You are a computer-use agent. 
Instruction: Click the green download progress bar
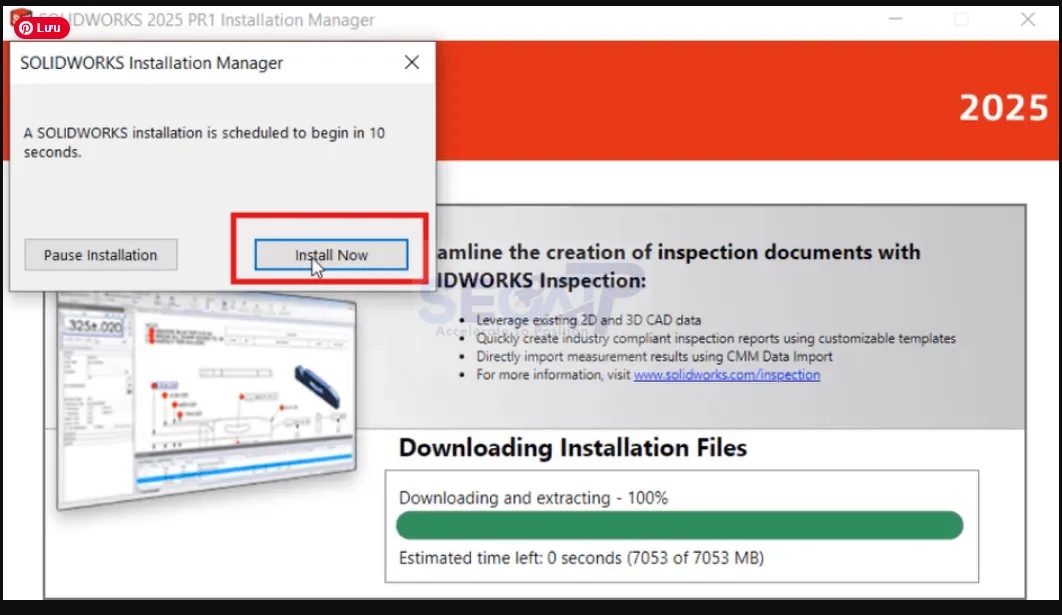[680, 525]
